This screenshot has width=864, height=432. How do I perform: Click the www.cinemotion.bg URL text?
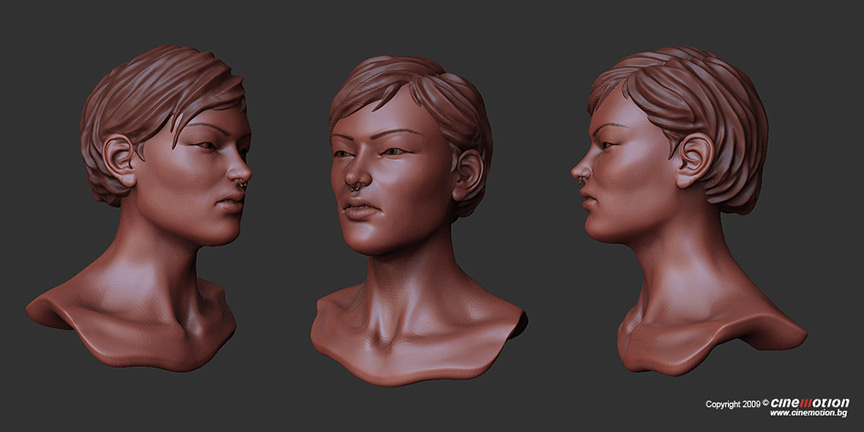(808, 413)
